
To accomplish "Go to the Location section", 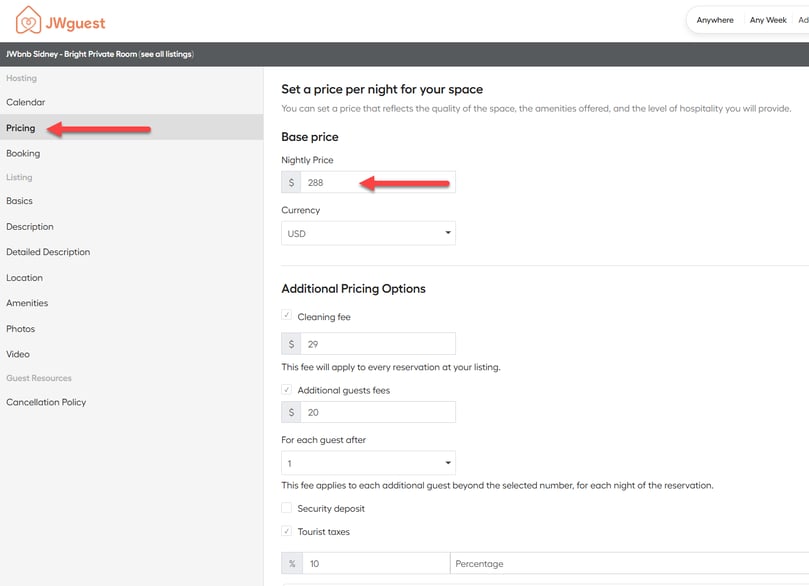I will pos(24,278).
